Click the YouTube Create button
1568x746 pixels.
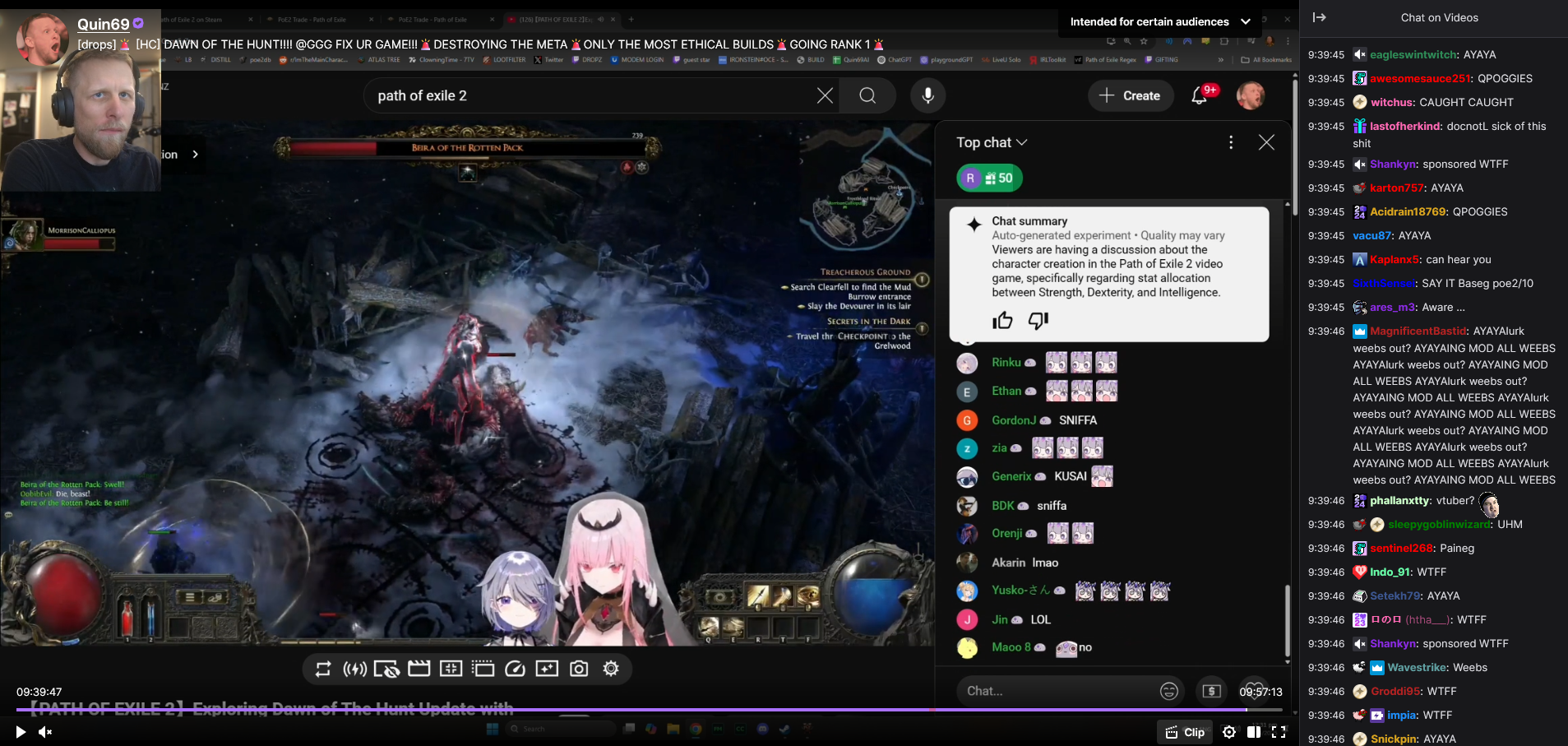click(x=1130, y=95)
